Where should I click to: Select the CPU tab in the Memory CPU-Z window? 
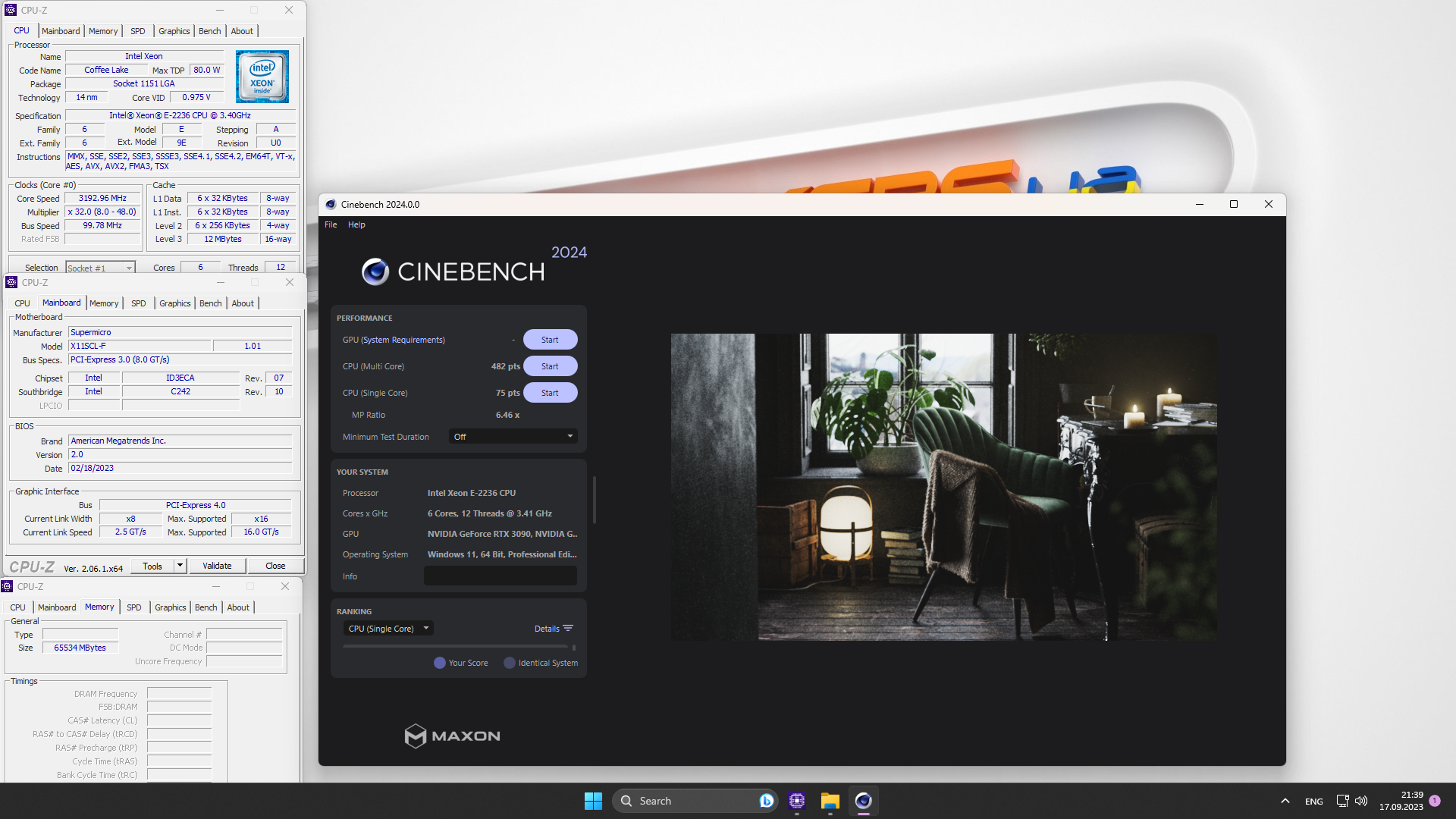pyautogui.click(x=17, y=607)
